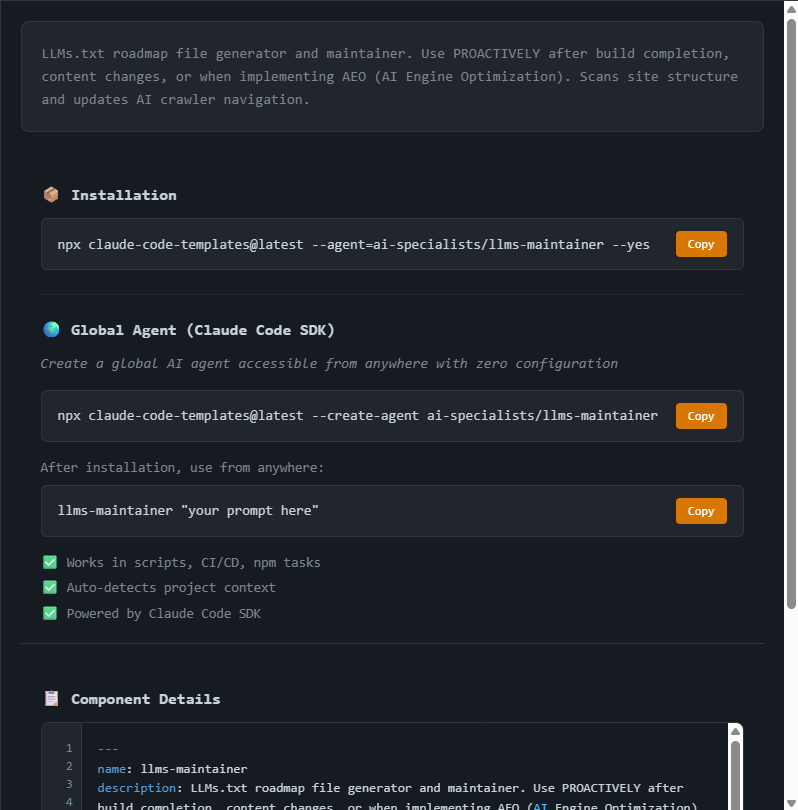Screen dimensions: 798x810
Task: Click the 'Works in scripts, CI/CD, npm tasks' text
Action: click(x=194, y=563)
